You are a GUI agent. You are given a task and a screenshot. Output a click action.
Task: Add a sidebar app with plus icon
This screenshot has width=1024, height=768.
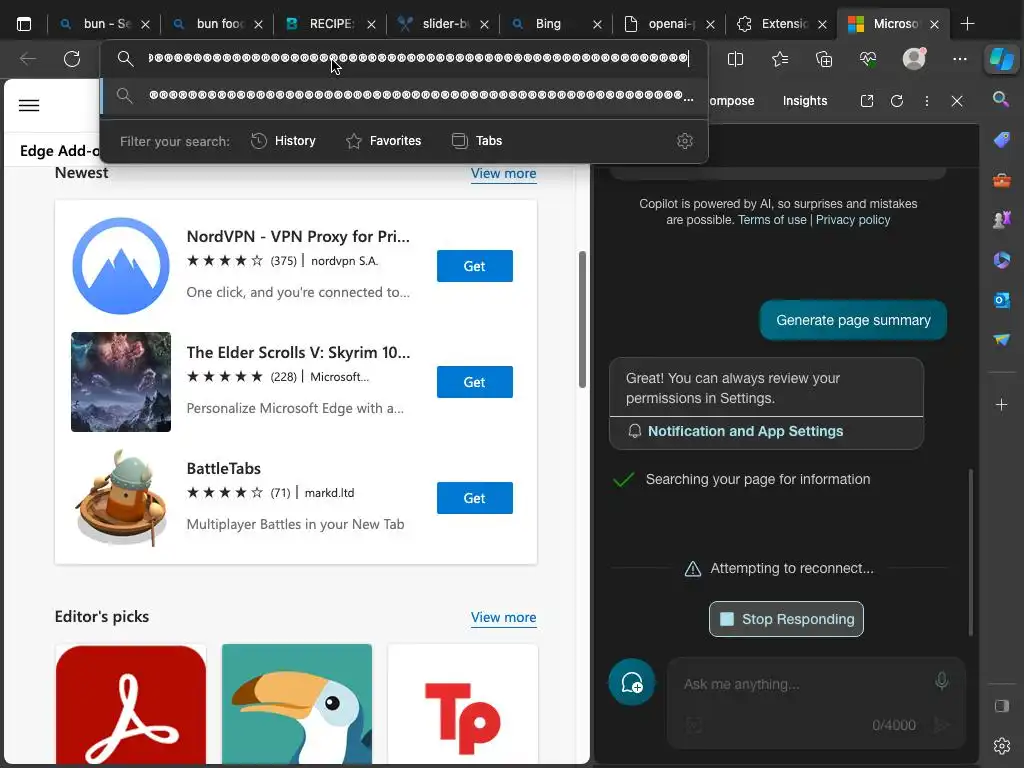point(1002,405)
